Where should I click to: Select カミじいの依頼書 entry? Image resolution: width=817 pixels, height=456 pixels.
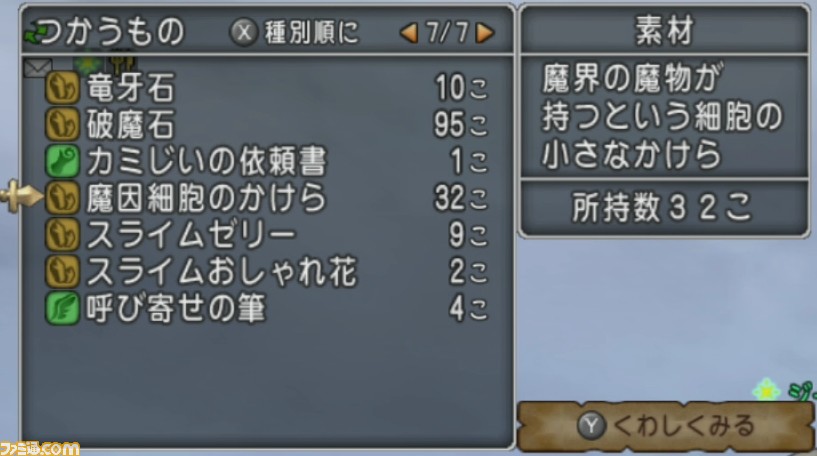click(267, 161)
